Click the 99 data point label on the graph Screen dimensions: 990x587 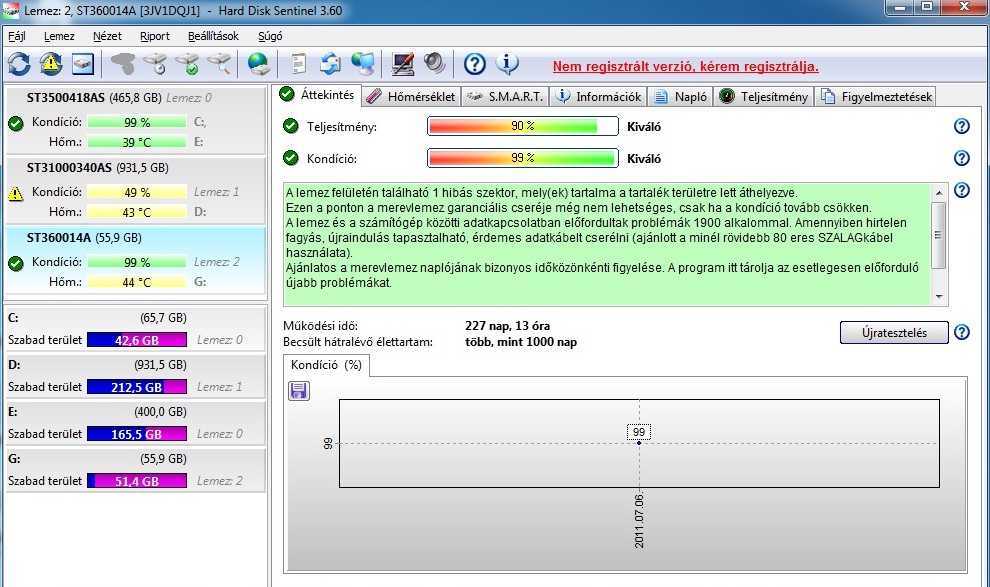pos(639,432)
